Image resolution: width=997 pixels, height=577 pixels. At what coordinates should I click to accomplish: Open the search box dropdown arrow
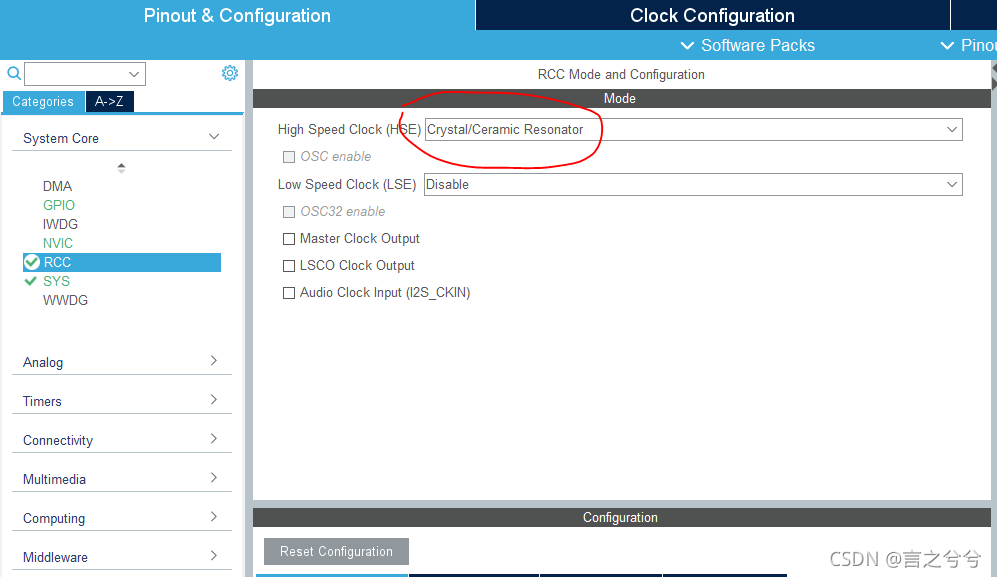tap(134, 74)
